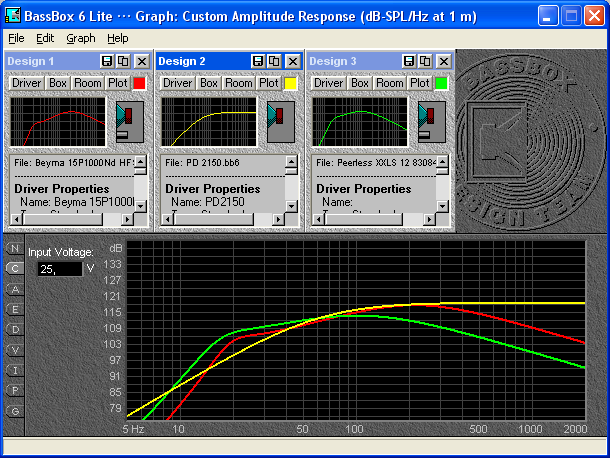Open Driver settings for Design 1
This screenshot has height=458, width=610.
(x=26, y=83)
